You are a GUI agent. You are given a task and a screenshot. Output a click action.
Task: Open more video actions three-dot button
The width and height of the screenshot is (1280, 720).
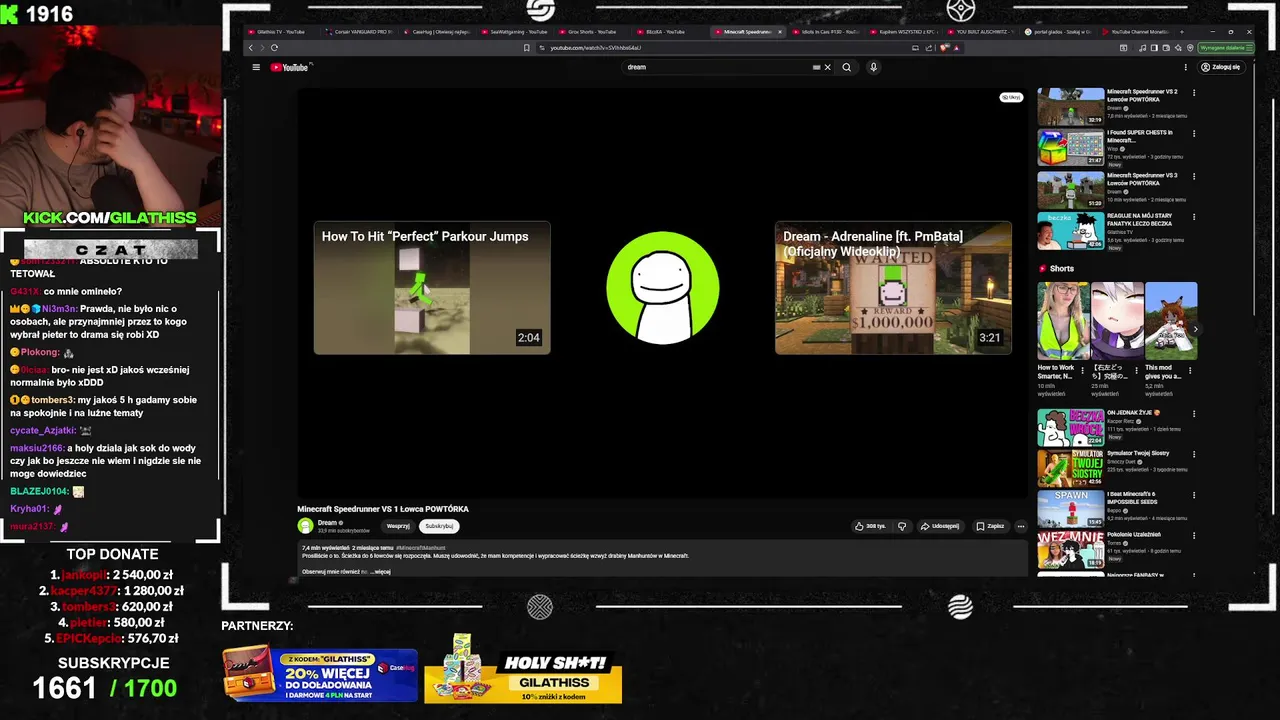coord(1020,526)
